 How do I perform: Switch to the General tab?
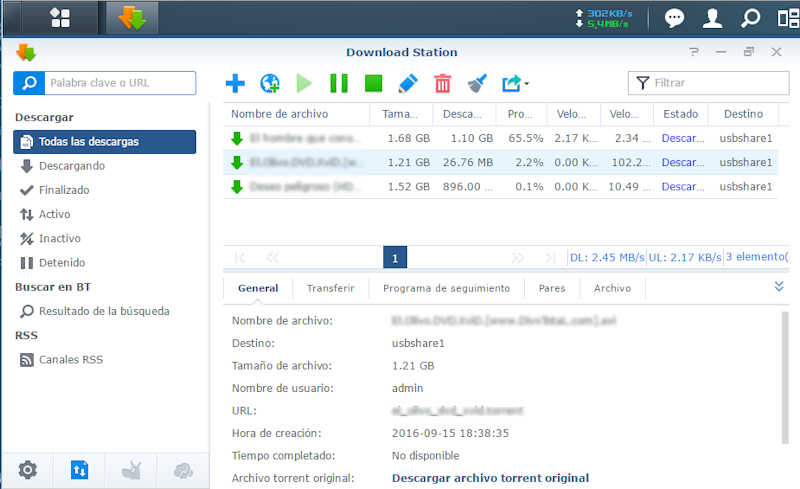[258, 288]
